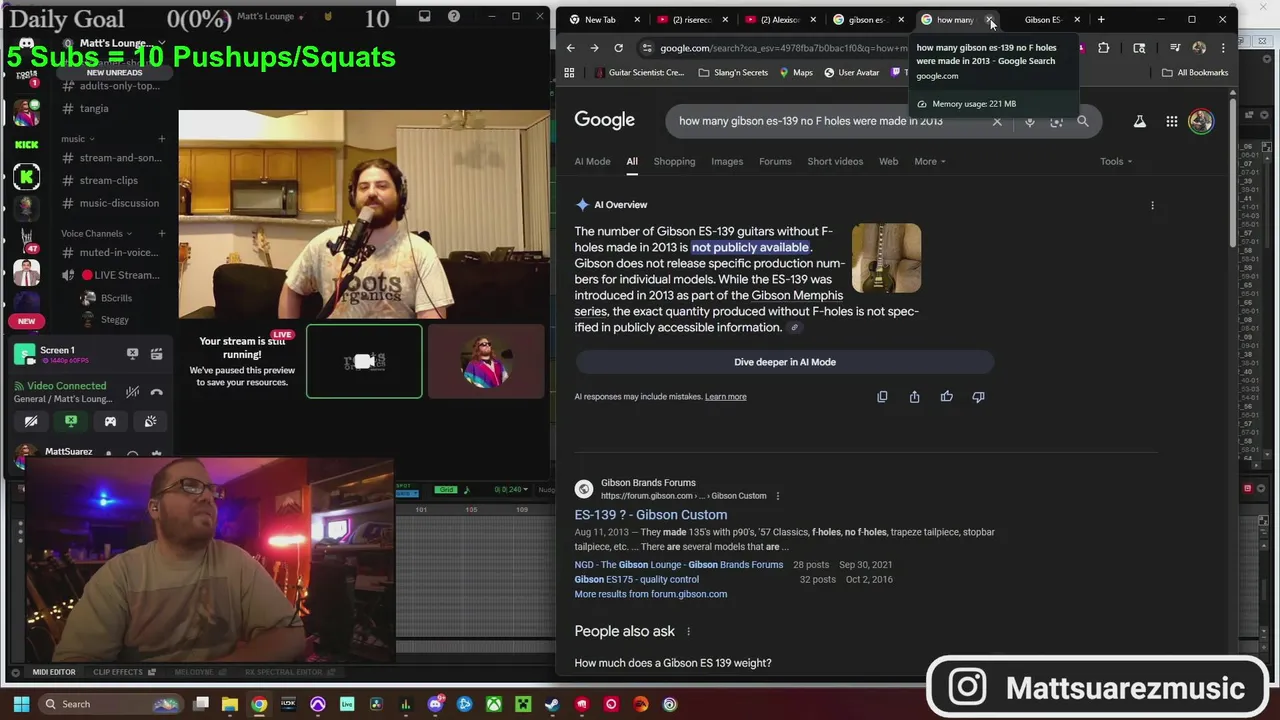Switch to Images search tab
Image resolution: width=1280 pixels, height=720 pixels.
[727, 161]
